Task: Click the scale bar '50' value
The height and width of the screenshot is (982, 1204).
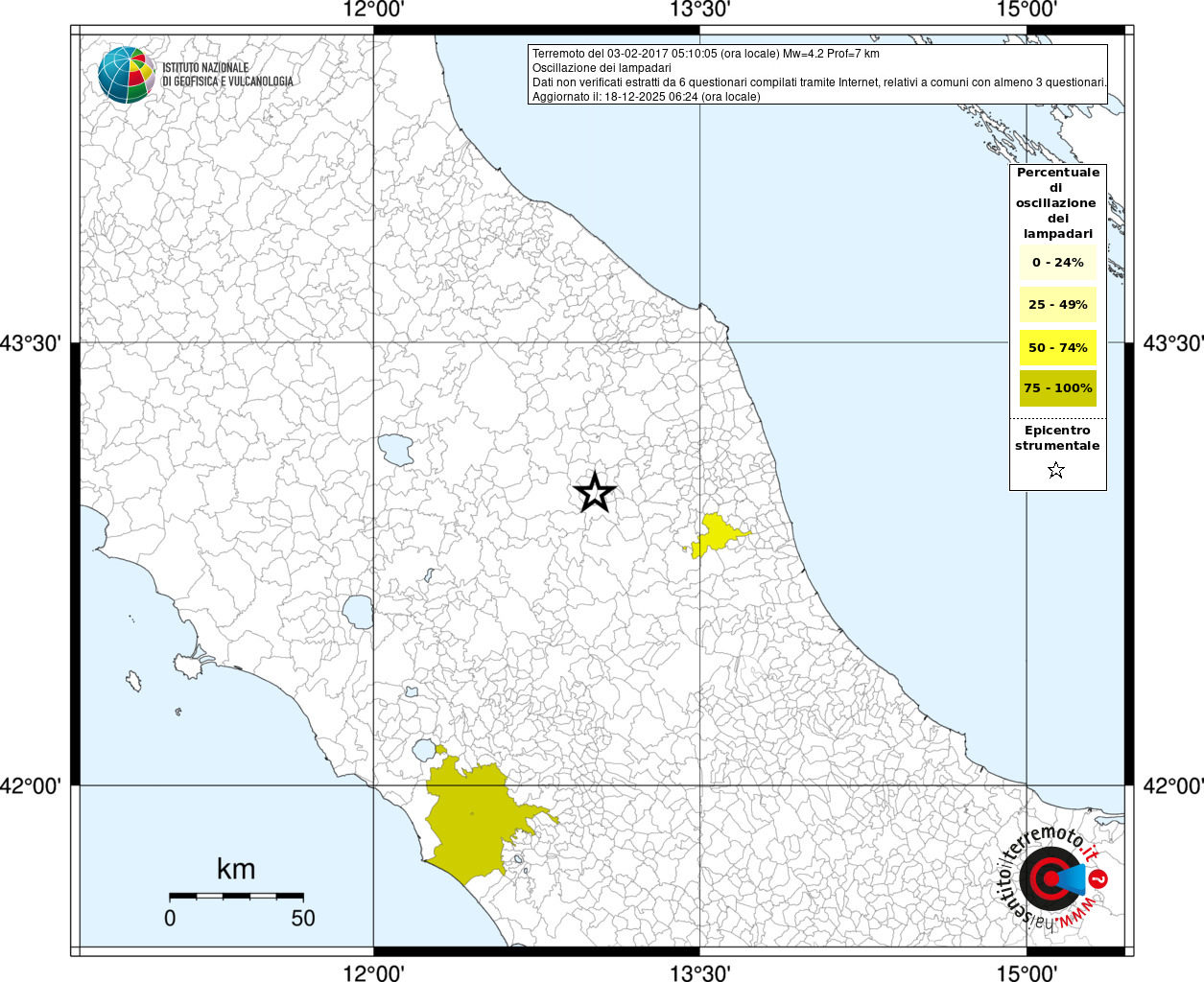Action: pos(303,918)
